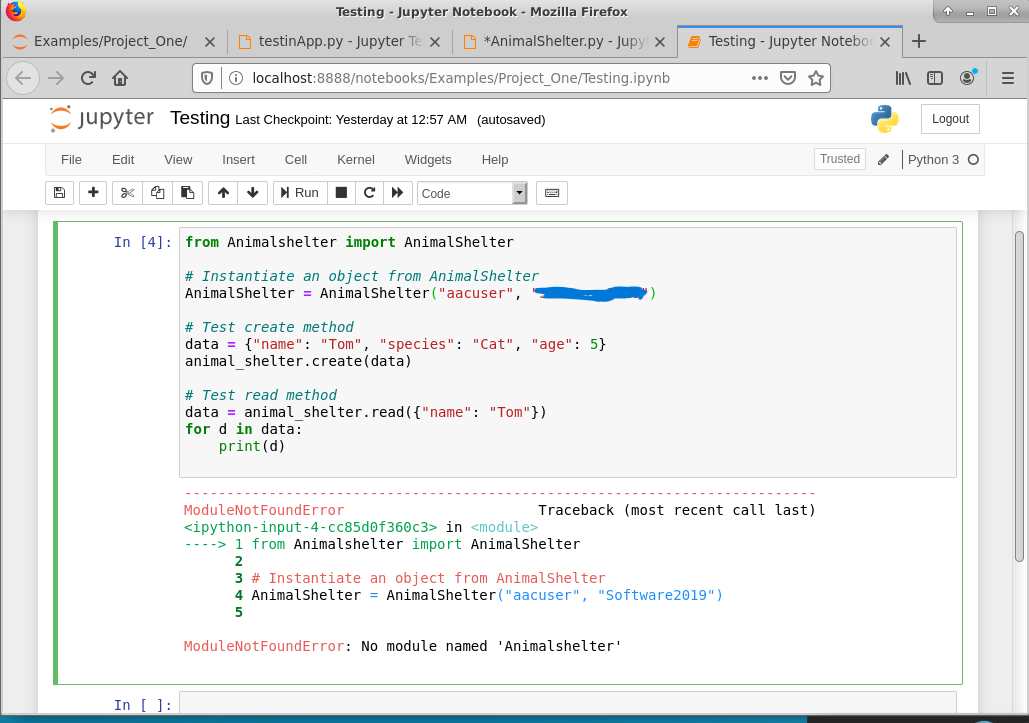The image size is (1029, 723).
Task: Open Firefox hamburger menu
Action: point(1007,78)
